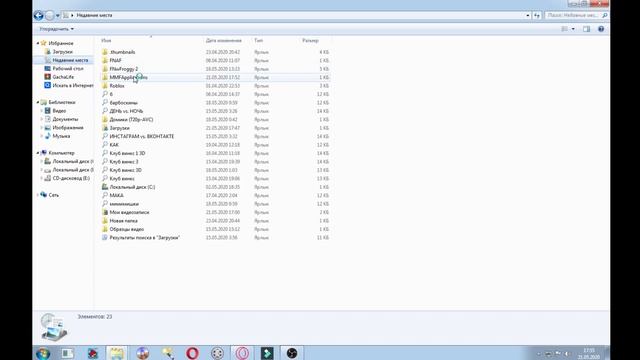Select Результаты поиска в "Загрузки" entry

(x=144, y=238)
